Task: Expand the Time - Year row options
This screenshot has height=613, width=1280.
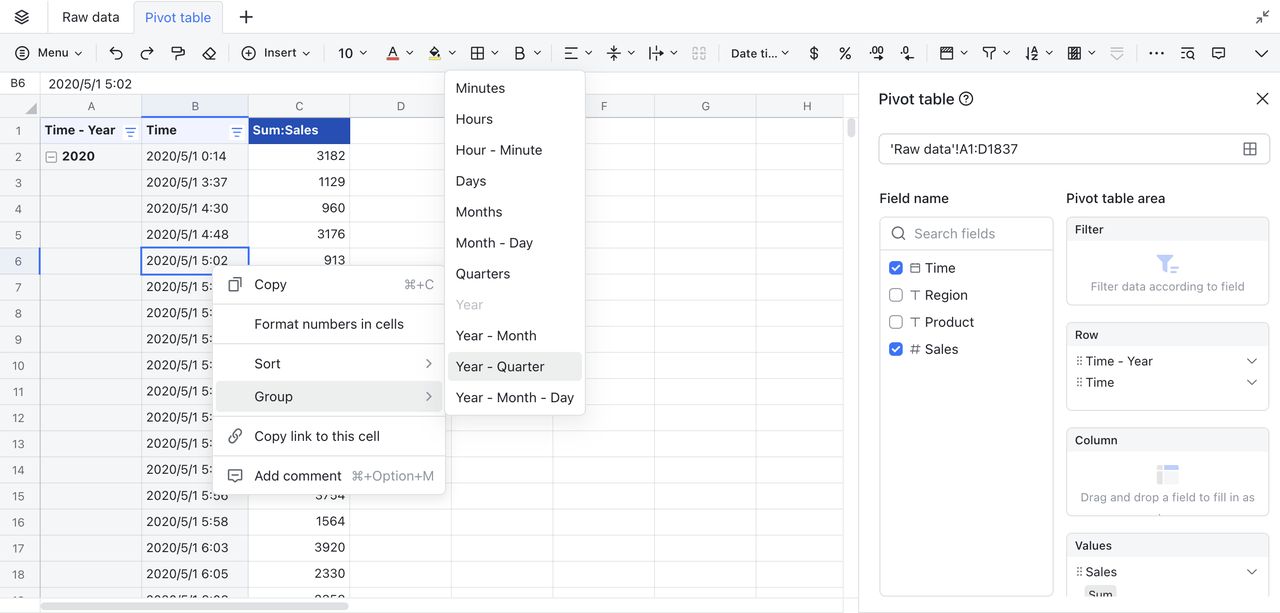Action: [x=1252, y=361]
